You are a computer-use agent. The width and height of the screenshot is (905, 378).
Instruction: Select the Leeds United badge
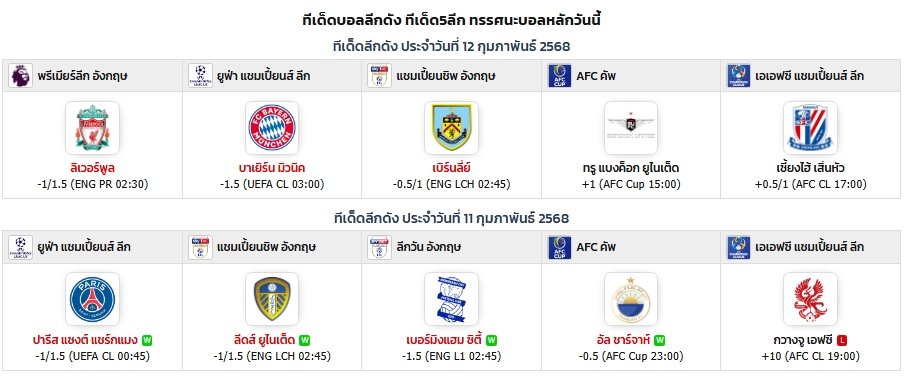click(272, 299)
